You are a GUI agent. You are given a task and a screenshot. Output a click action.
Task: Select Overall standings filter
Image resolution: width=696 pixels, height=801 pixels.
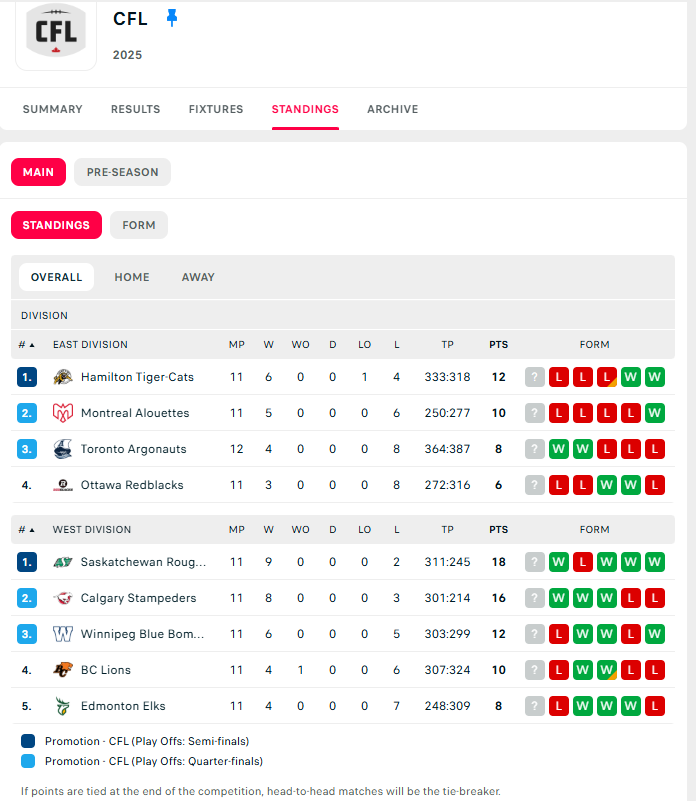[56, 277]
